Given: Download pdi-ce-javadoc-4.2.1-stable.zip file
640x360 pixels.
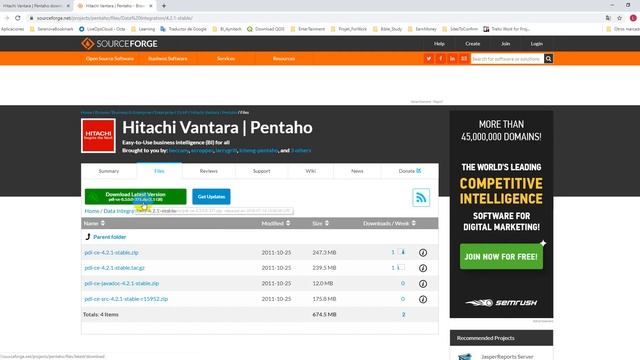Looking at the screenshot, I should pyautogui.click(x=122, y=284).
